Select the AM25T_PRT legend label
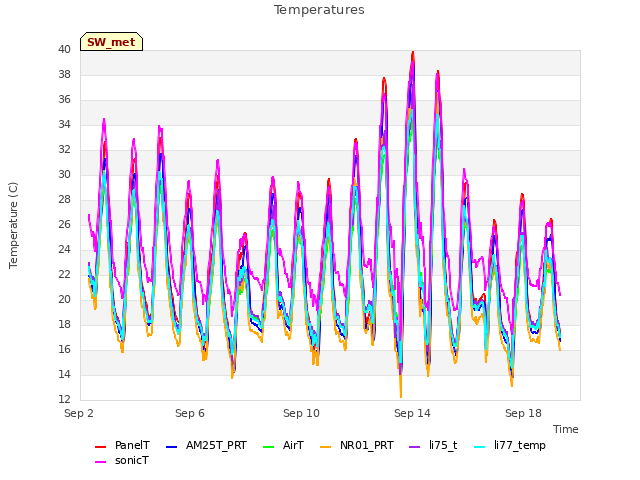Image resolution: width=640 pixels, height=480 pixels. coord(216,445)
